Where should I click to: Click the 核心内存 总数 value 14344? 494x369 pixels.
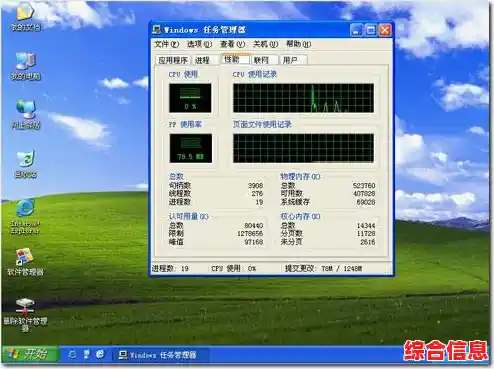(x=366, y=226)
